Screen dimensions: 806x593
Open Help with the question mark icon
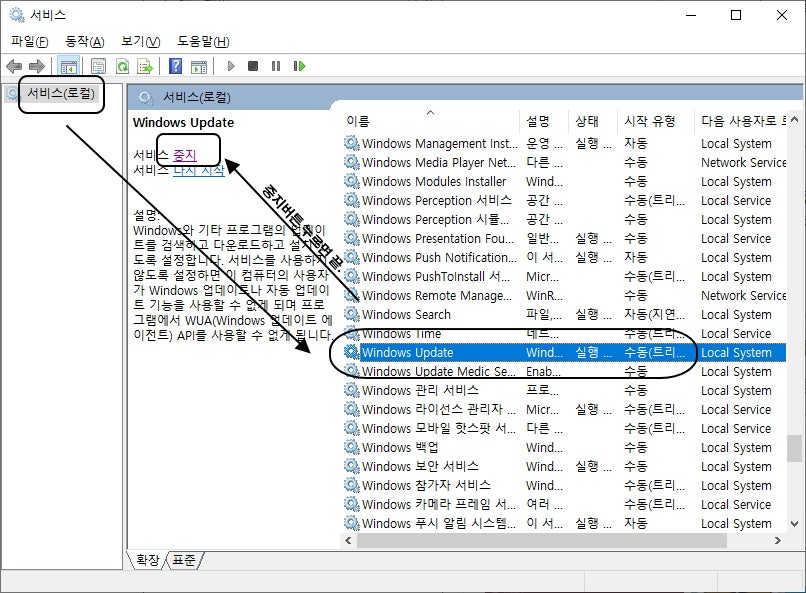click(175, 66)
